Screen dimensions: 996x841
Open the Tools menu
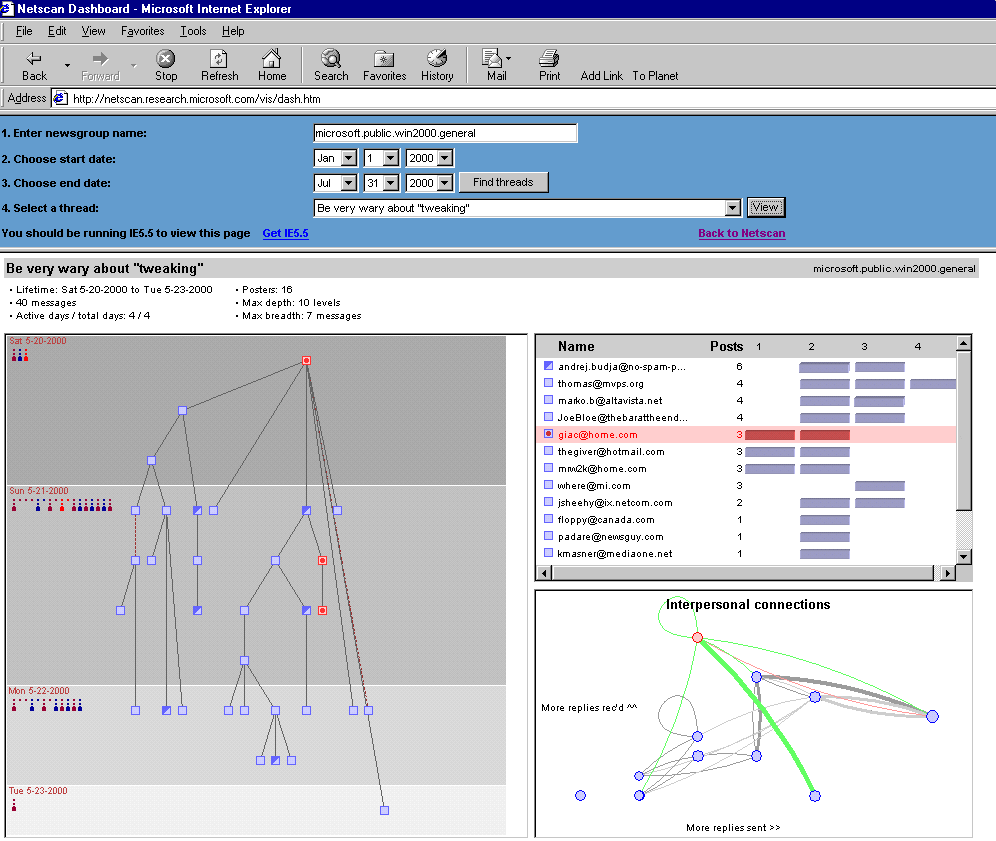[x=193, y=31]
